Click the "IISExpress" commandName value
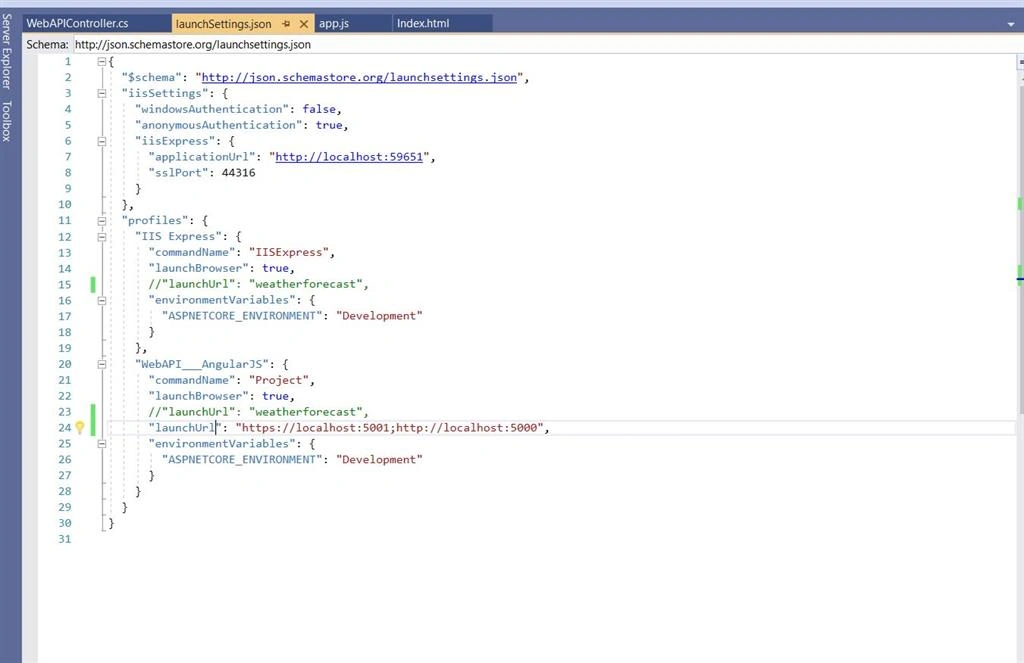 [289, 252]
